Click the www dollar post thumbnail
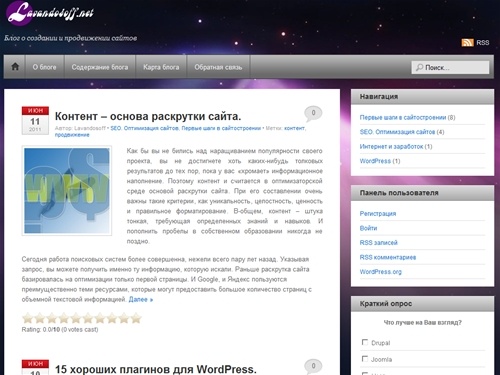 pos(67,191)
